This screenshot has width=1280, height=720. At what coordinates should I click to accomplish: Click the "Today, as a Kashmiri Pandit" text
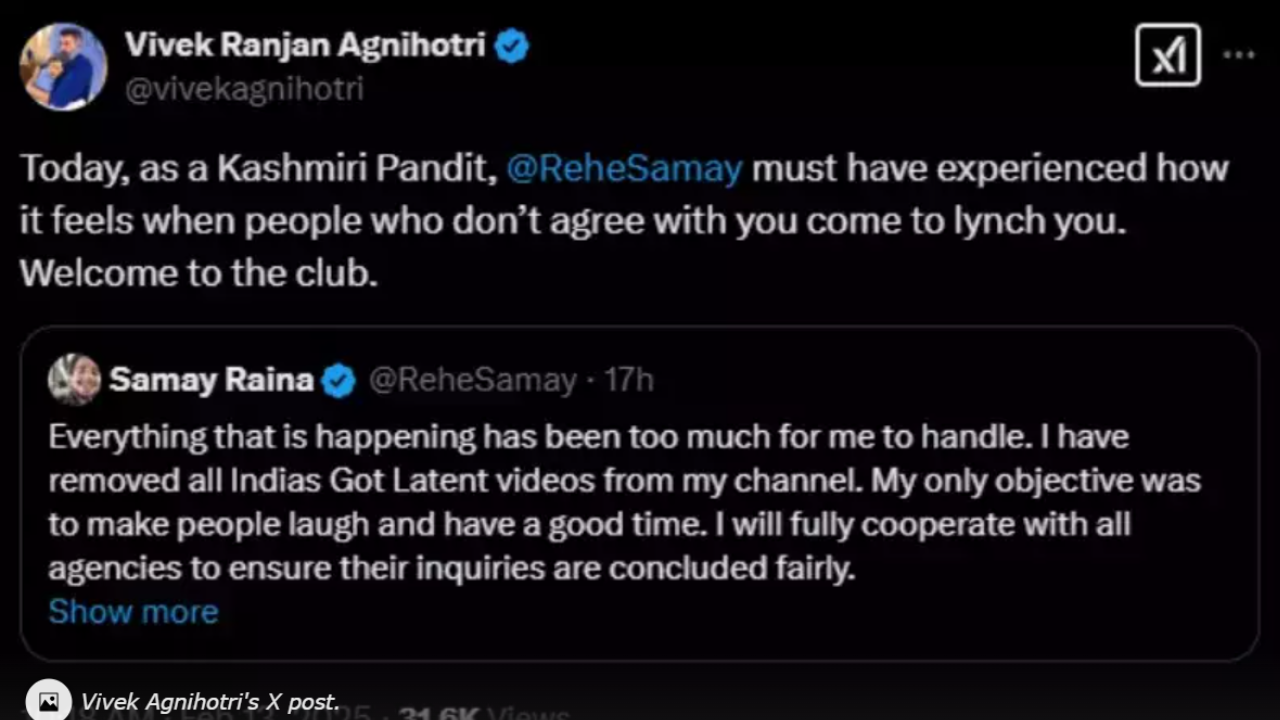click(258, 168)
